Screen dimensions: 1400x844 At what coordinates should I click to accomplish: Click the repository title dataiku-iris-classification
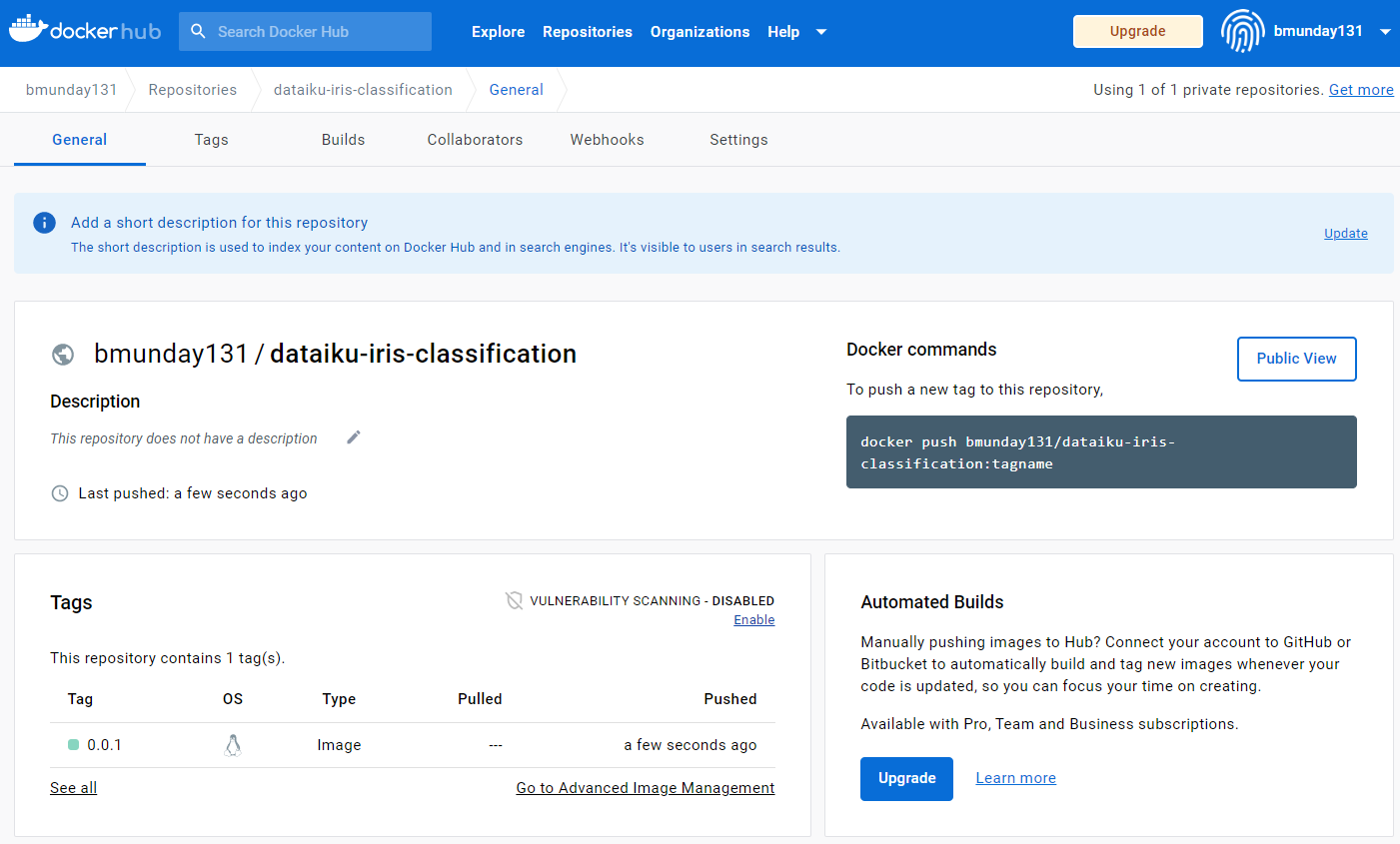click(x=423, y=354)
